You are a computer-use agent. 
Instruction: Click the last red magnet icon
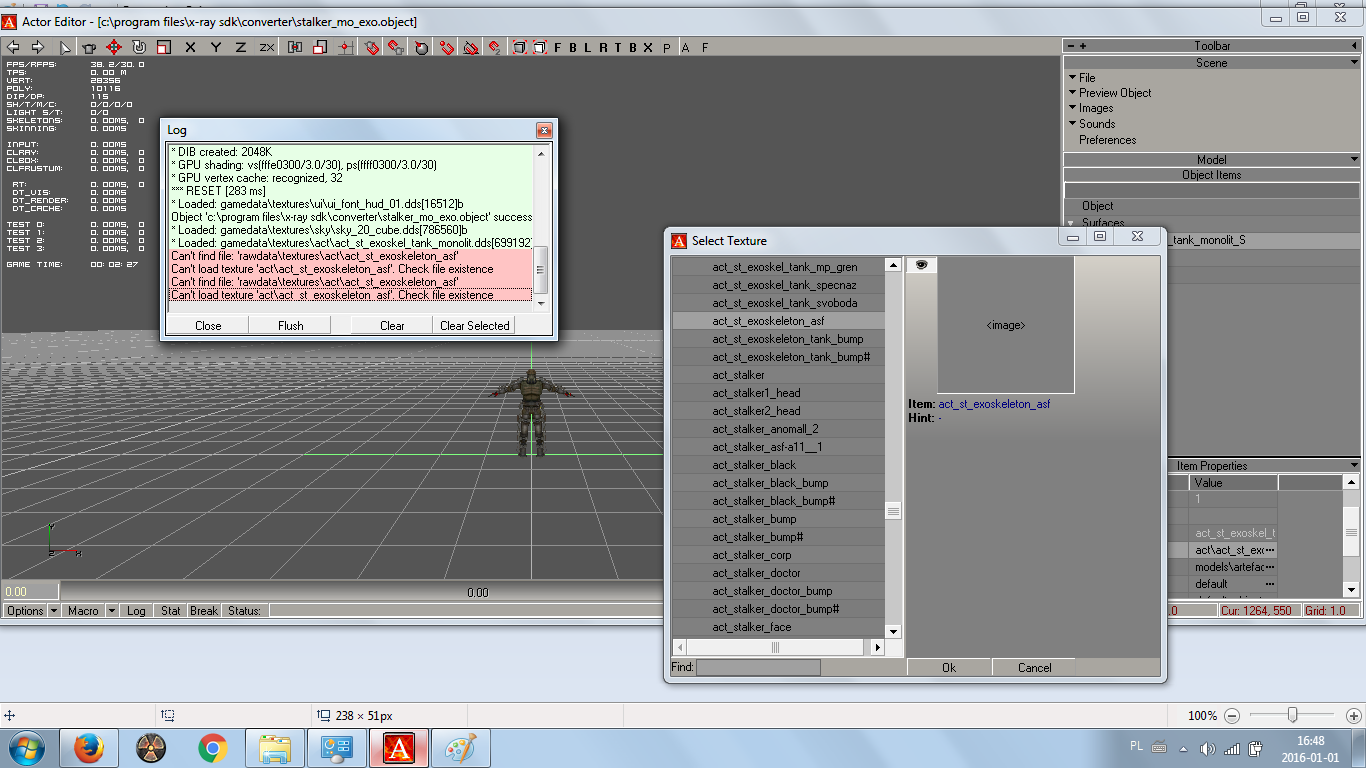494,47
